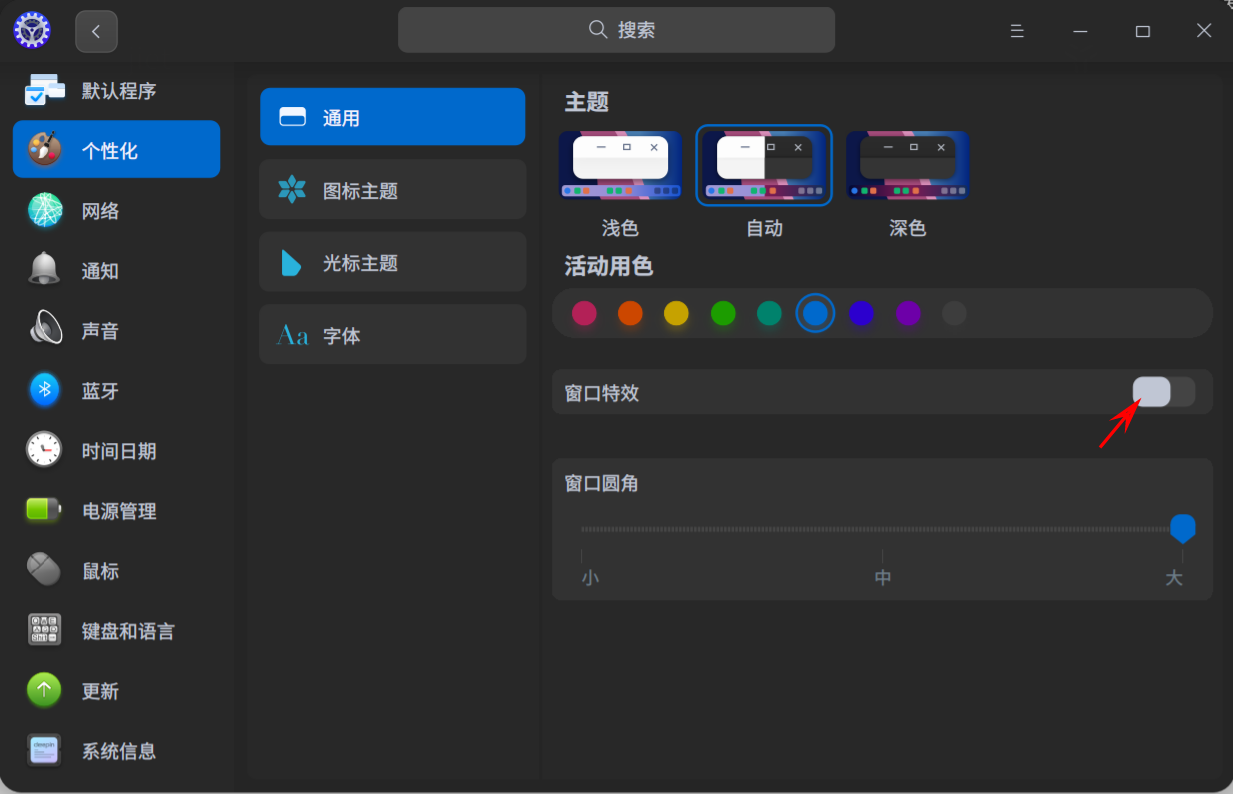Click the search magnifier icon
Screen dimensions: 1233x794
click(x=598, y=29)
